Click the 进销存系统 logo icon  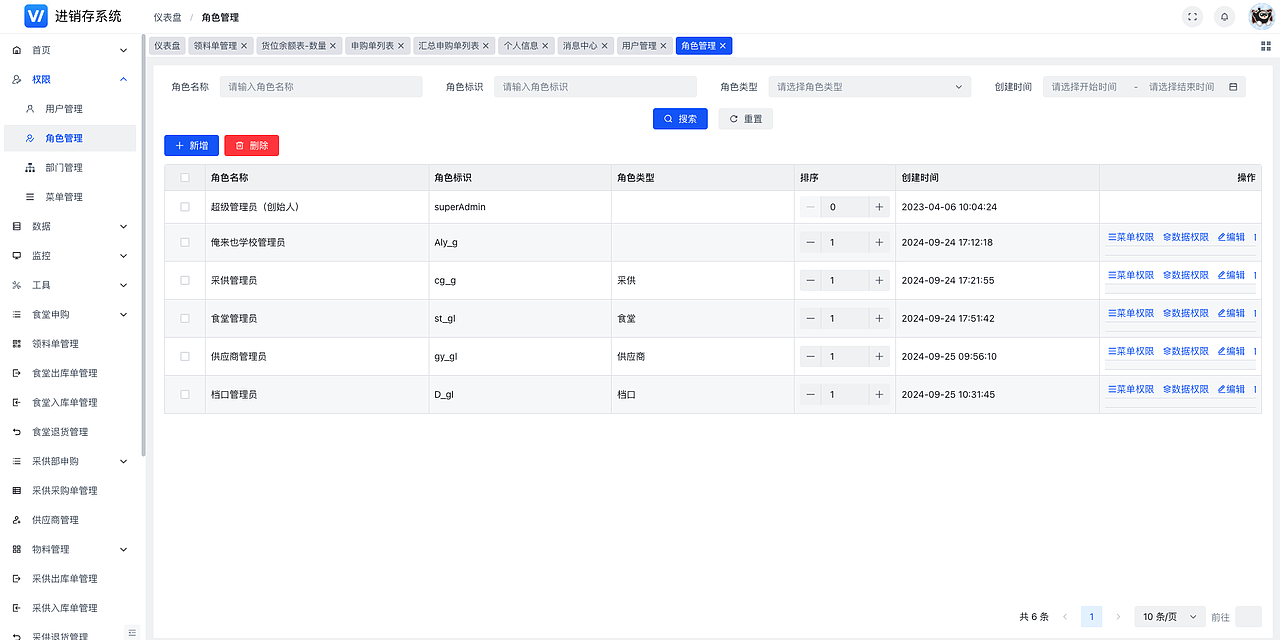[x=36, y=16]
